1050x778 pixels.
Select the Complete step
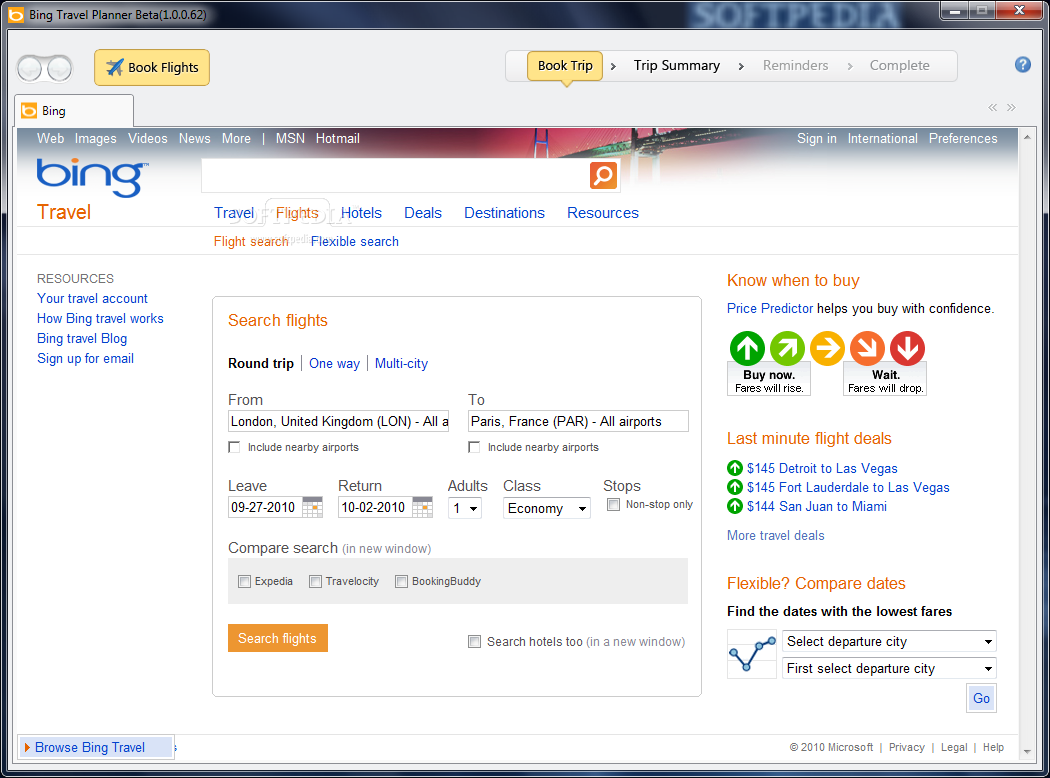[x=899, y=66]
